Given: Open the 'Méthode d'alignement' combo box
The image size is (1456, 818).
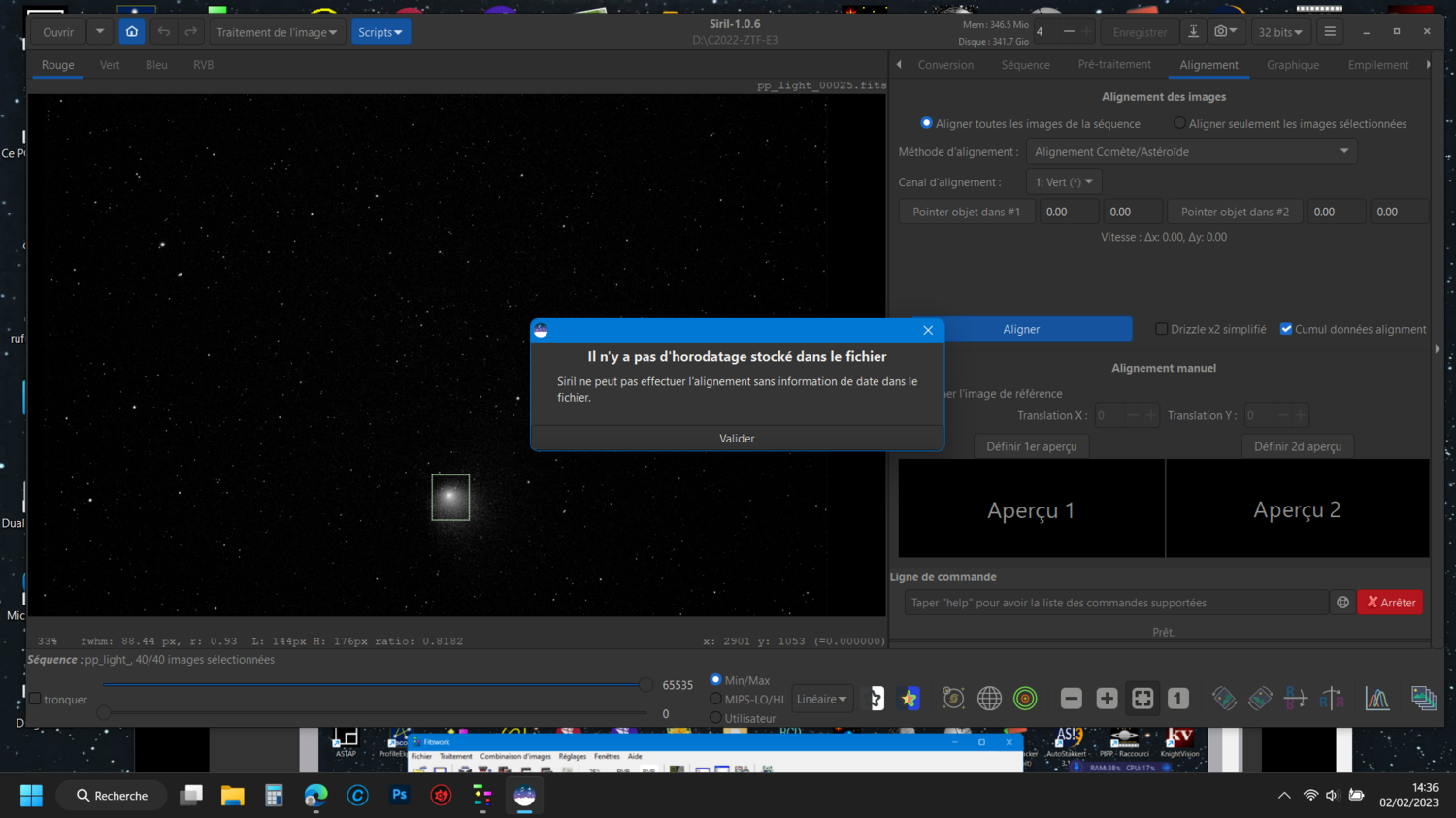Looking at the screenshot, I should click(1191, 151).
